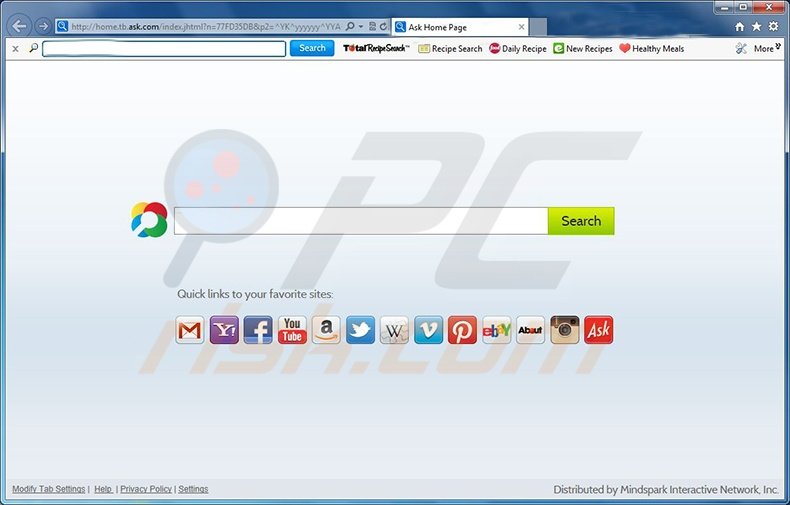Open a new blank tab
The image size is (790, 505).
point(538,27)
